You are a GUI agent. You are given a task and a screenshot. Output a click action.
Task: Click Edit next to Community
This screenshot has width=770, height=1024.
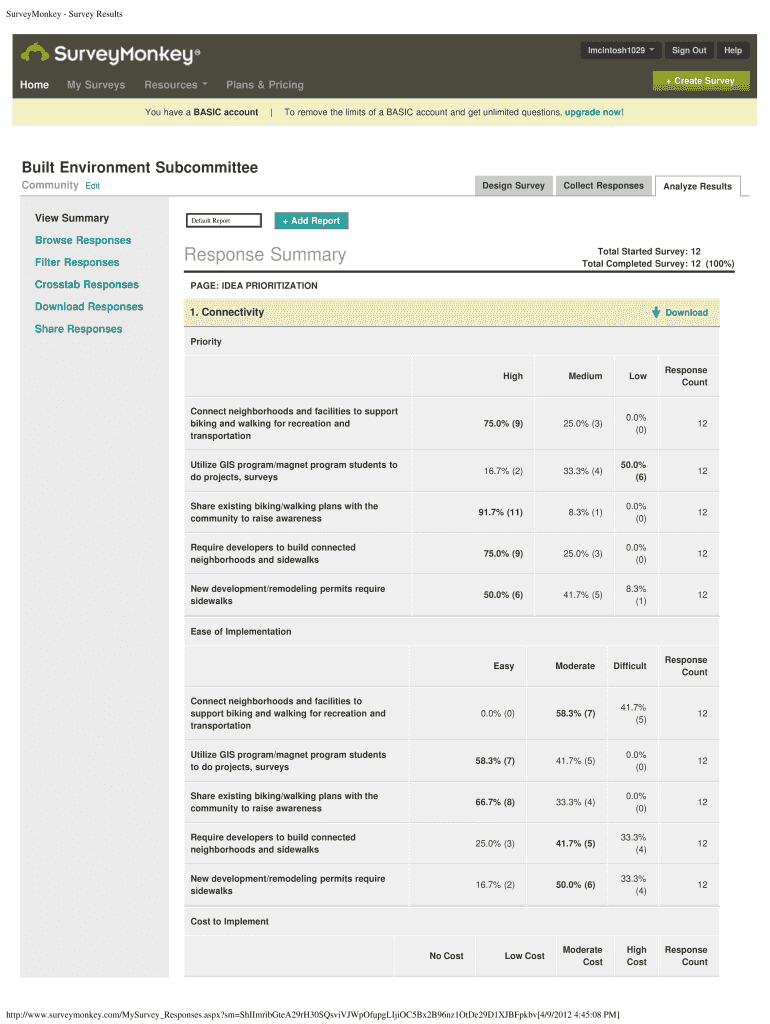(92, 186)
